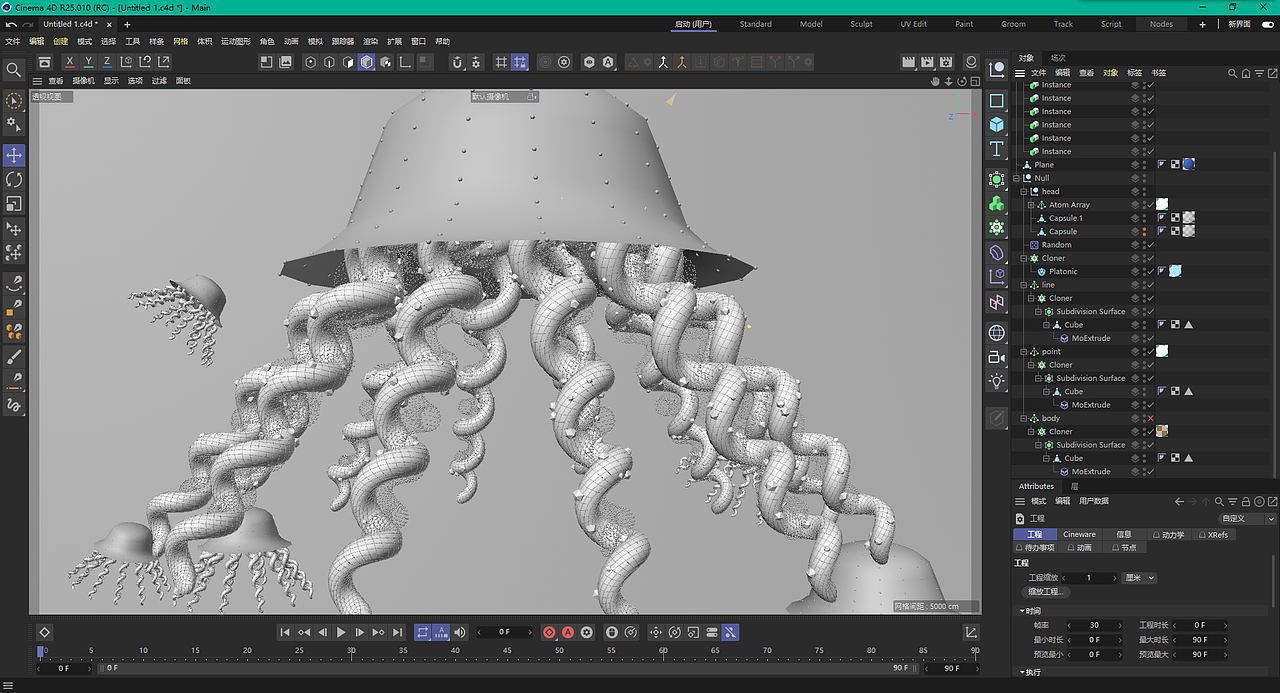Collapse the Null object tree node
The height and width of the screenshot is (693, 1280).
(1018, 178)
